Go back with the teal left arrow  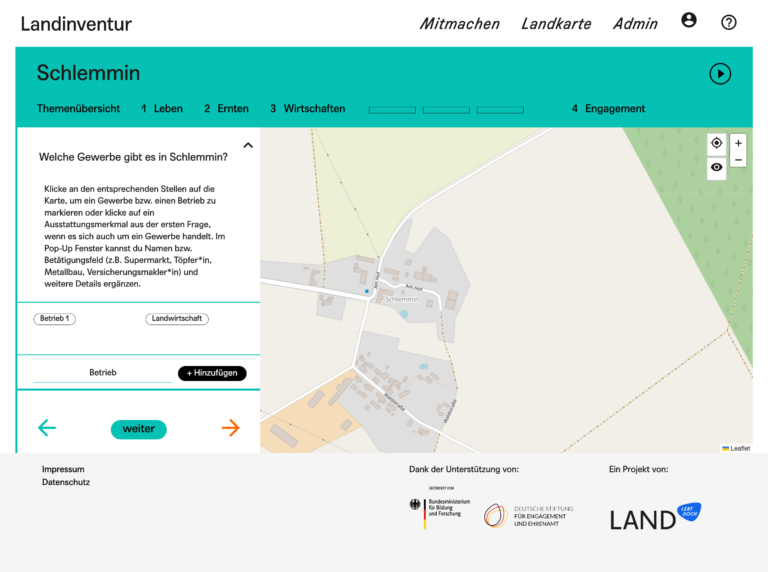(47, 428)
